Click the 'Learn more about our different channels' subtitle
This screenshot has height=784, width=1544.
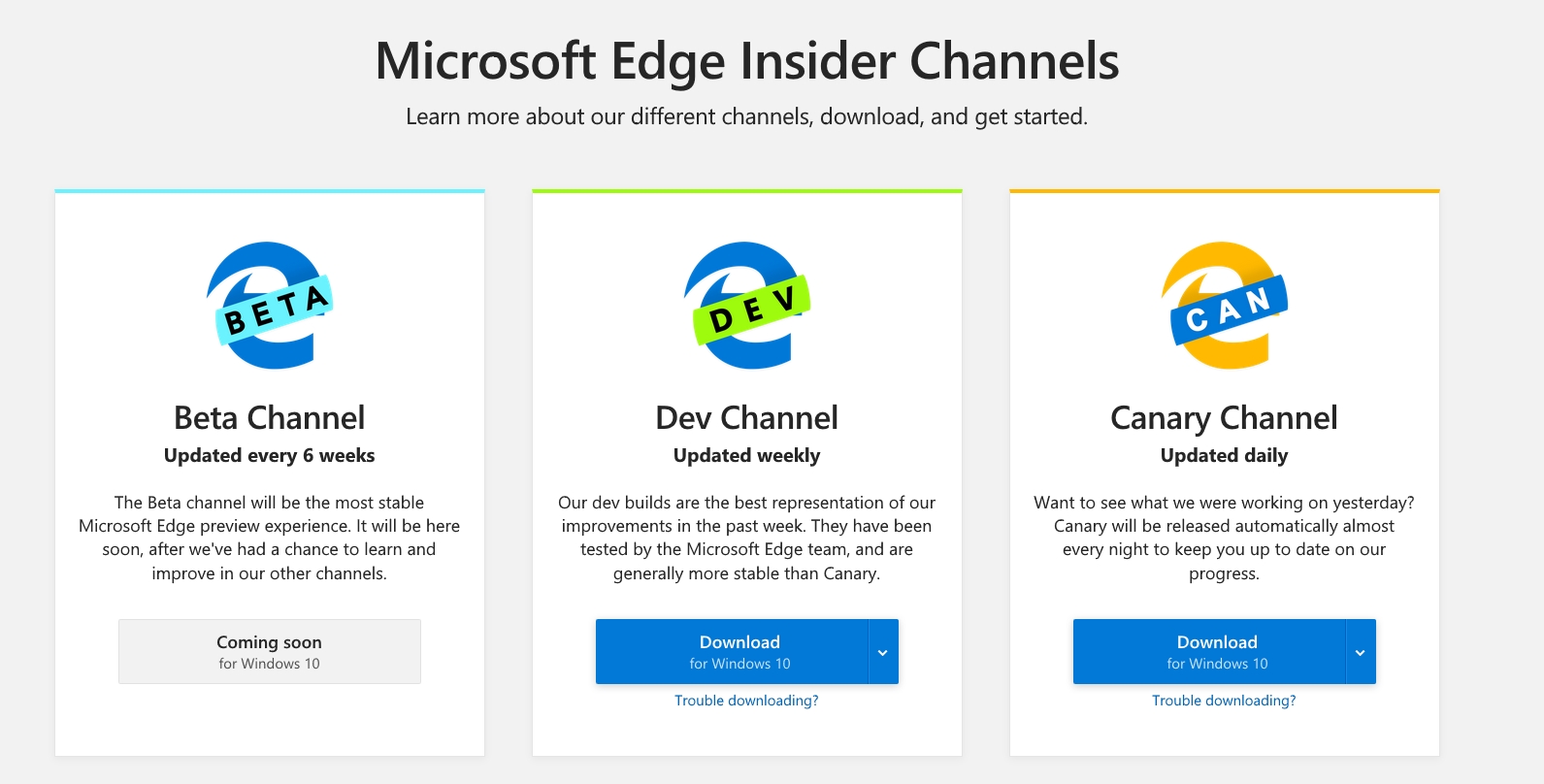pos(747,117)
